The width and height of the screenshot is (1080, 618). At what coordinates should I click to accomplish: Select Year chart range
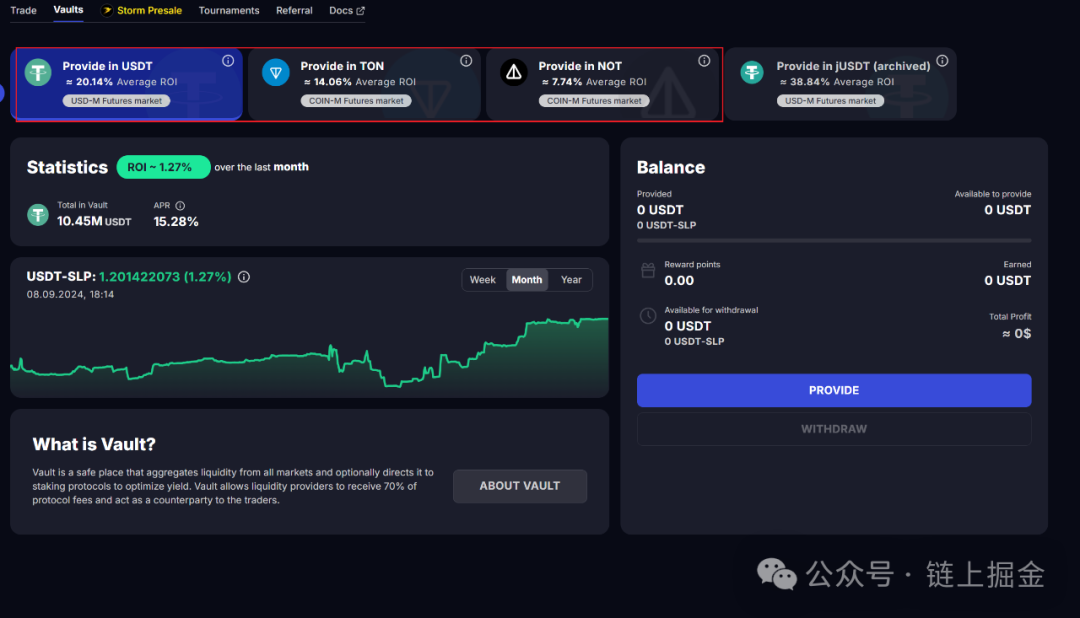571,280
